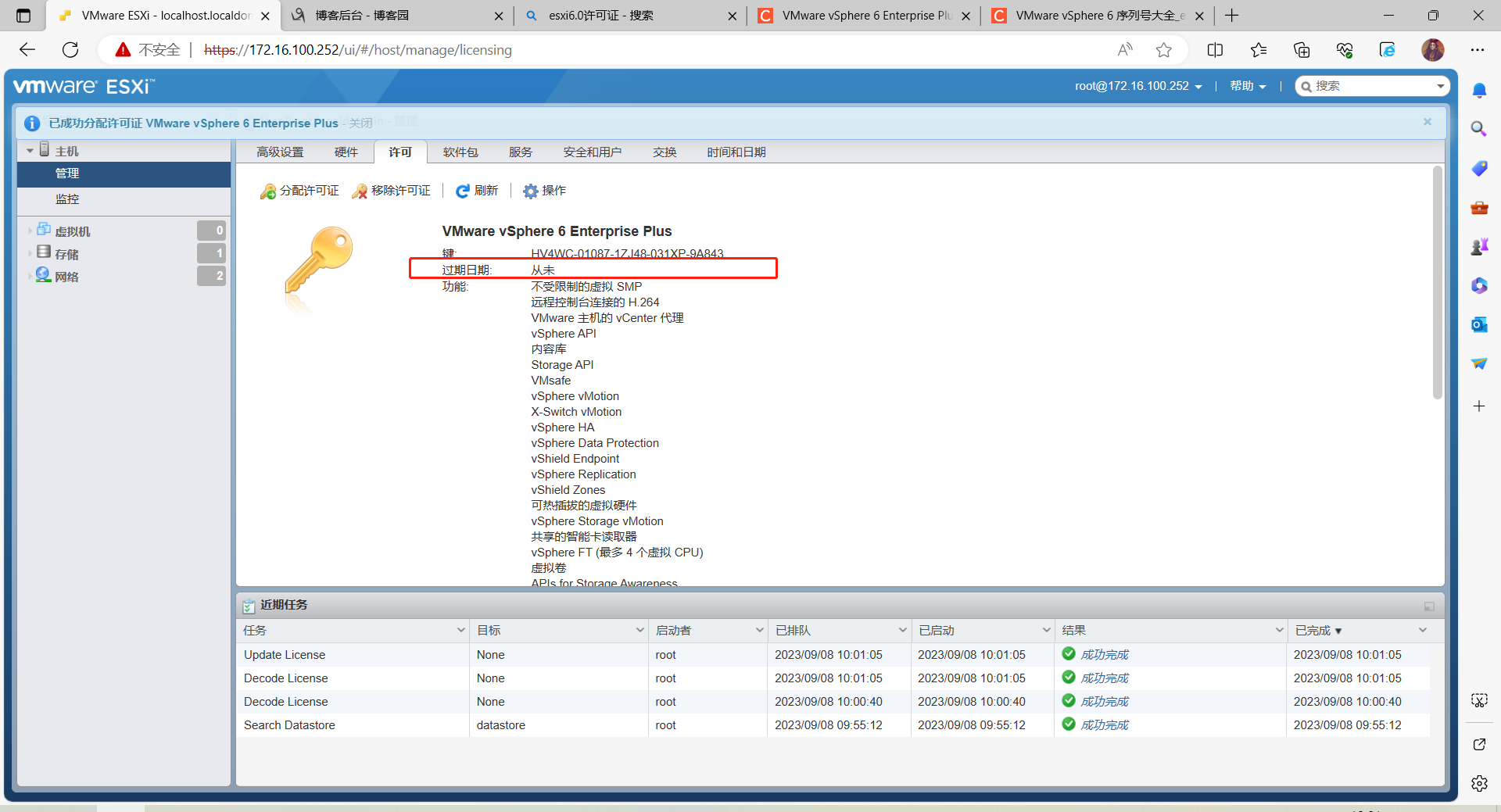Switch to the Hardware (硬件) tab

(346, 152)
